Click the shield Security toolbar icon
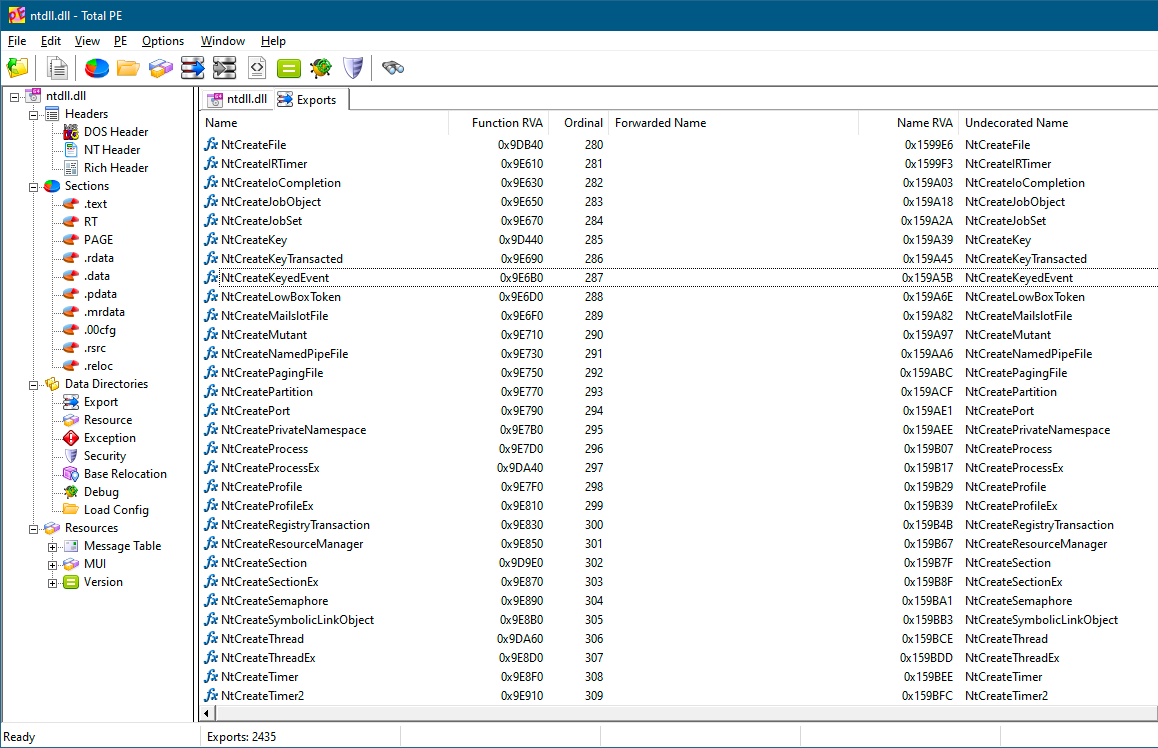 click(352, 68)
